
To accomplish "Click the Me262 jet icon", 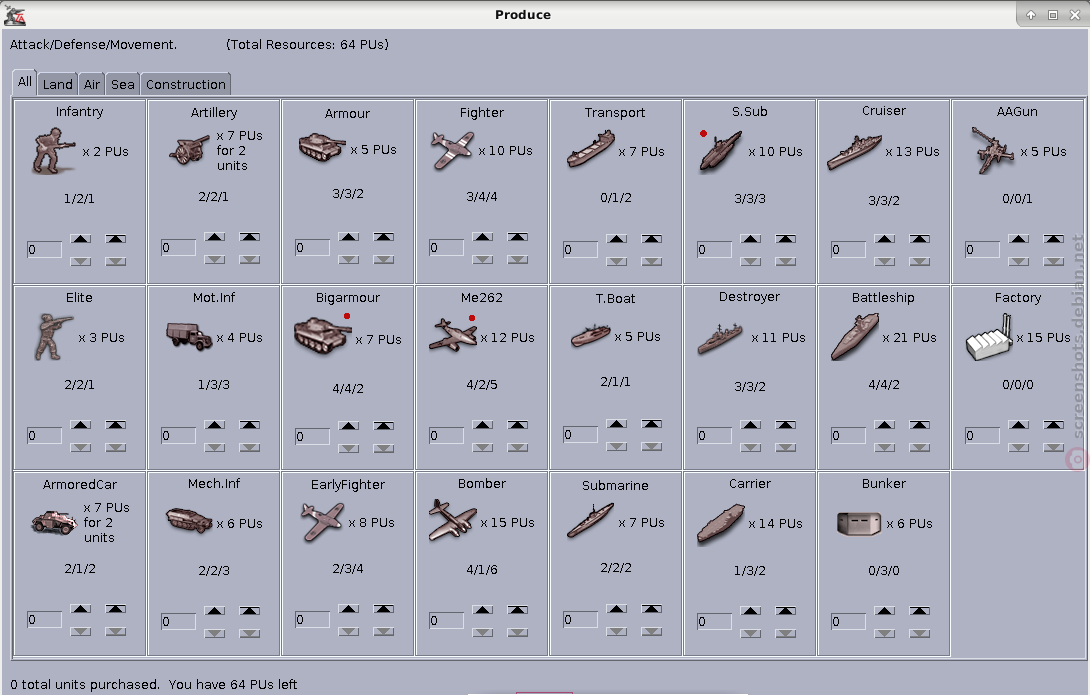I will [453, 335].
